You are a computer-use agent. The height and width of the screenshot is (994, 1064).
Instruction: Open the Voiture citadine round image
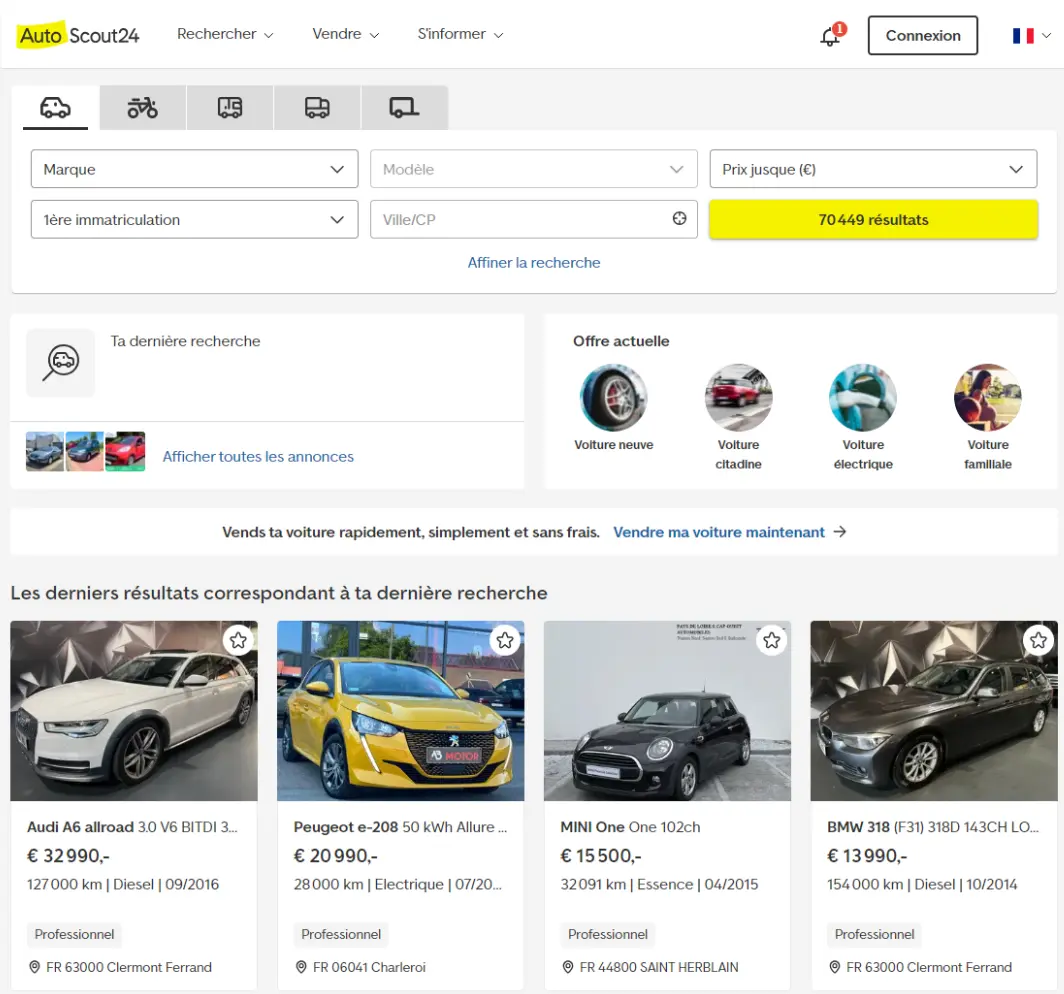[738, 398]
